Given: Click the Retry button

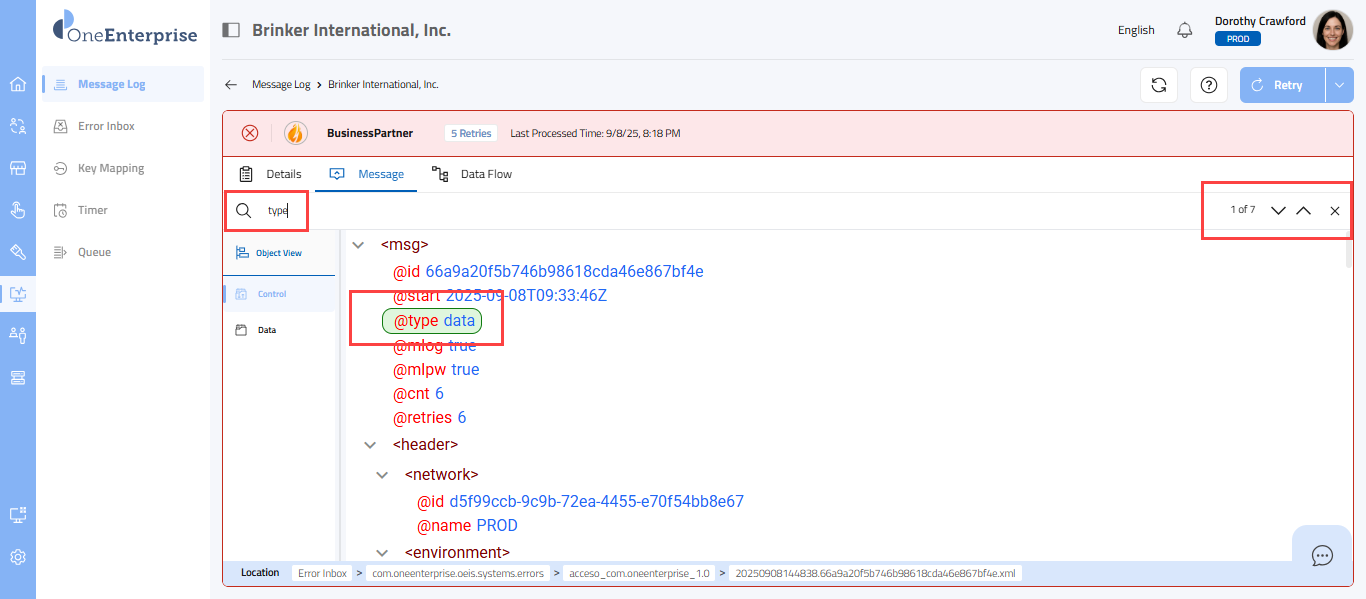Looking at the screenshot, I should pyautogui.click(x=1282, y=85).
